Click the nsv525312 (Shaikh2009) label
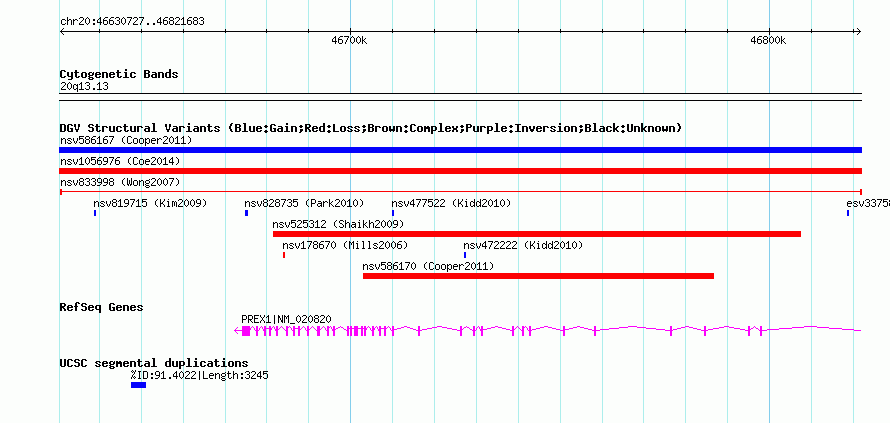Screen dimensions: 890x423 (x=338, y=224)
